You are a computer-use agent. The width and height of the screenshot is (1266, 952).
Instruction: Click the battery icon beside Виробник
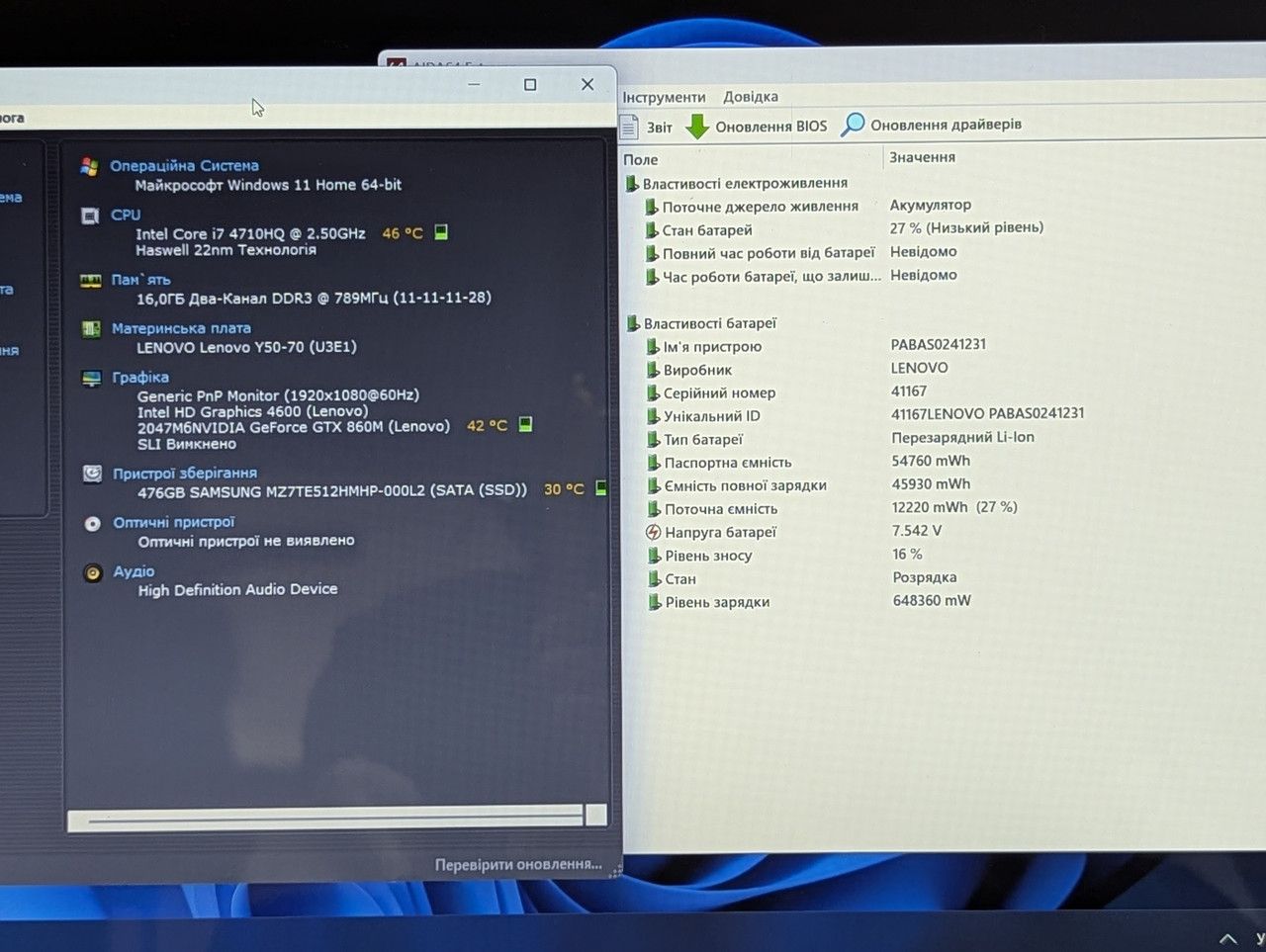coord(652,370)
